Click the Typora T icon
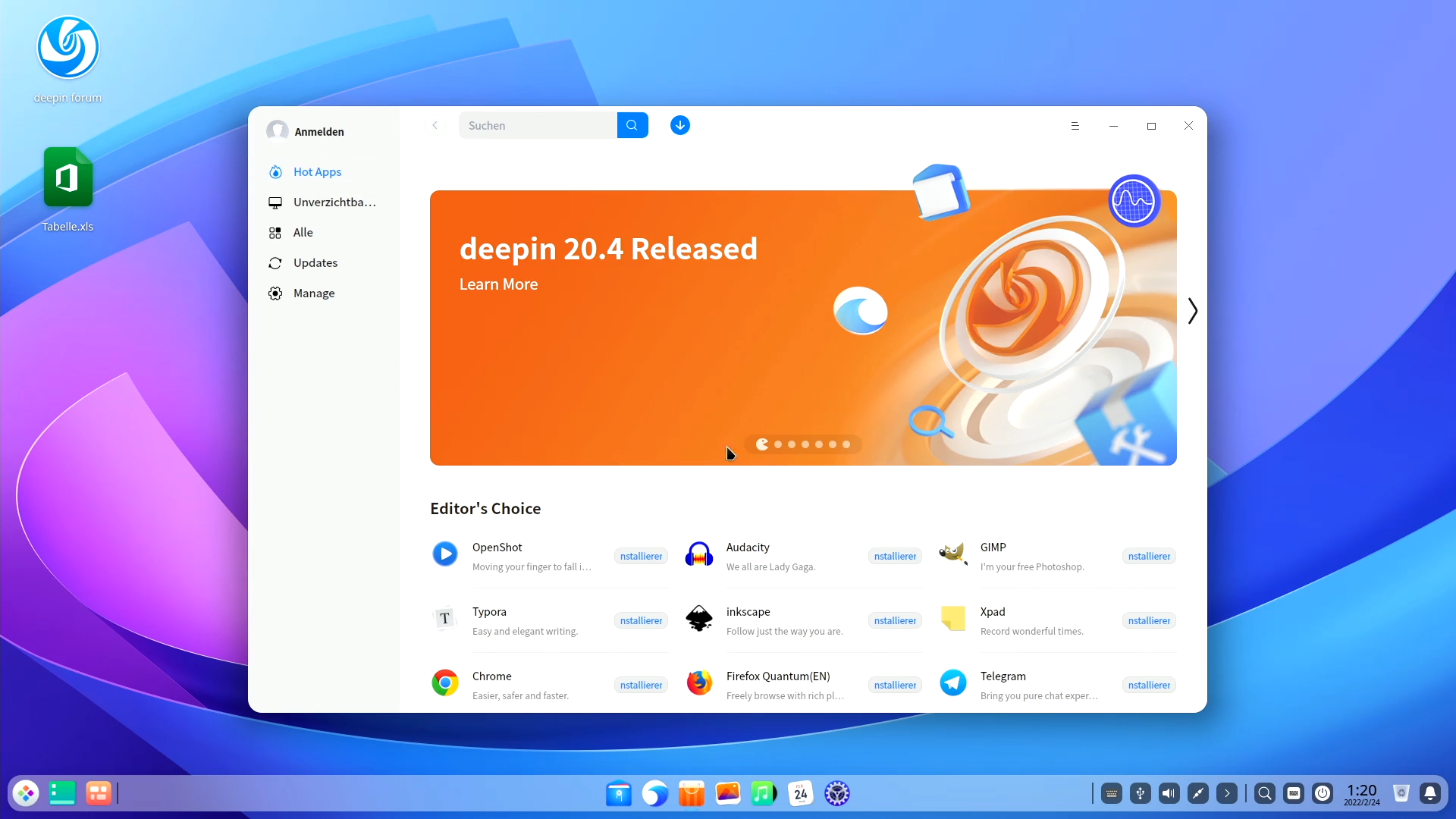1456x819 pixels. click(x=445, y=619)
